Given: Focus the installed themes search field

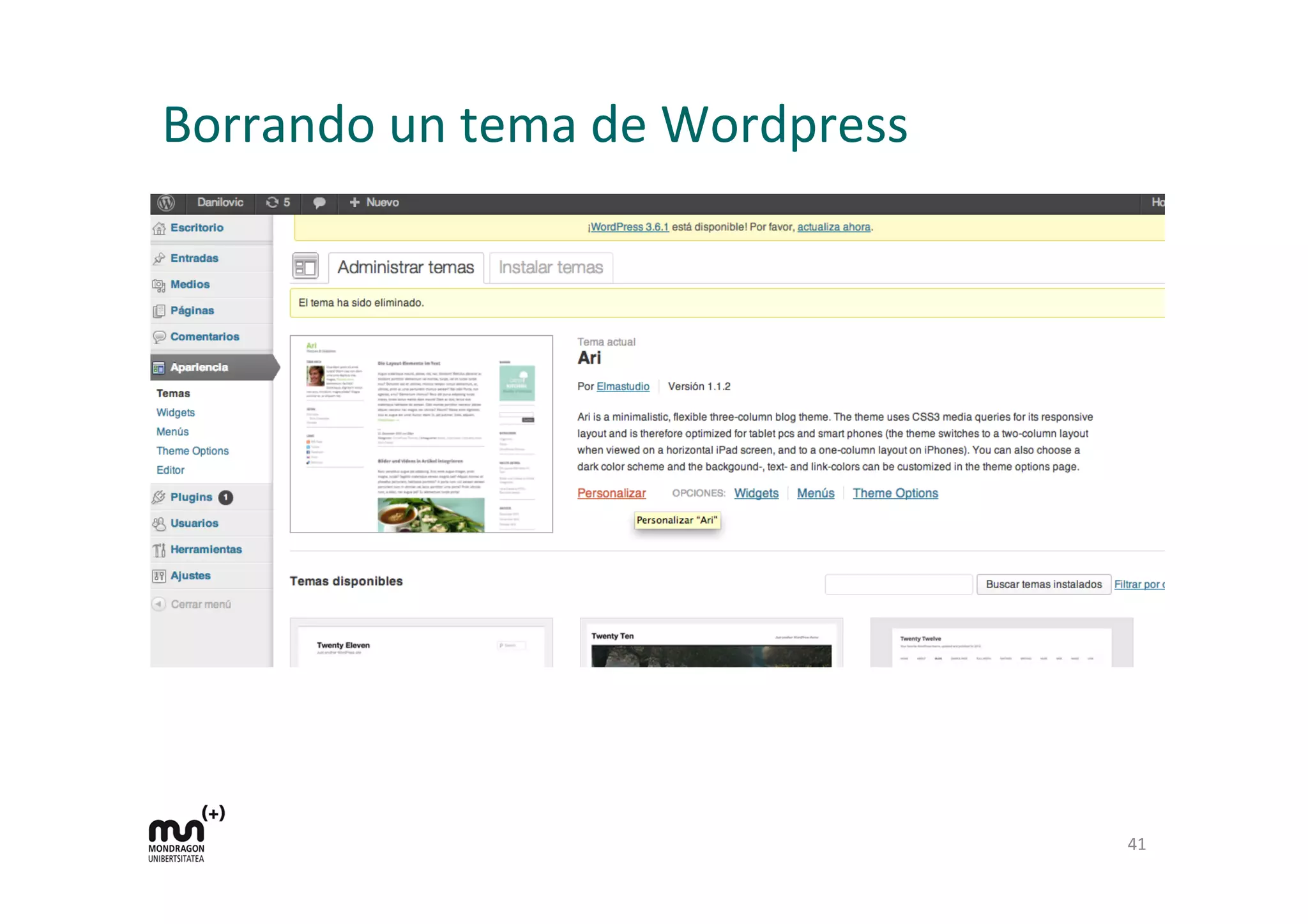Looking at the screenshot, I should pos(899,584).
